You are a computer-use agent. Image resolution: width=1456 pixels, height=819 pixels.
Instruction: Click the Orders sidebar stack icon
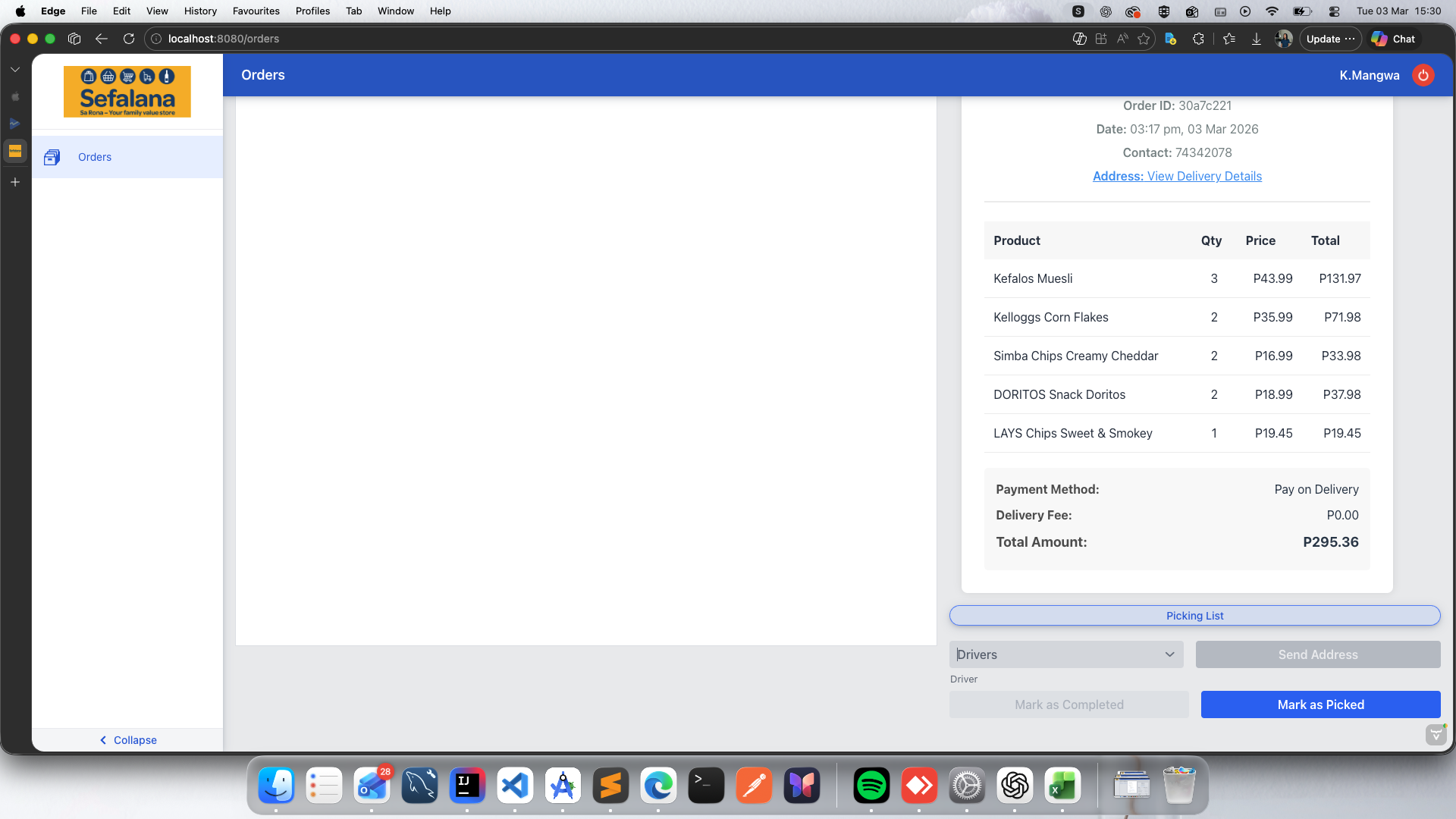click(x=52, y=157)
